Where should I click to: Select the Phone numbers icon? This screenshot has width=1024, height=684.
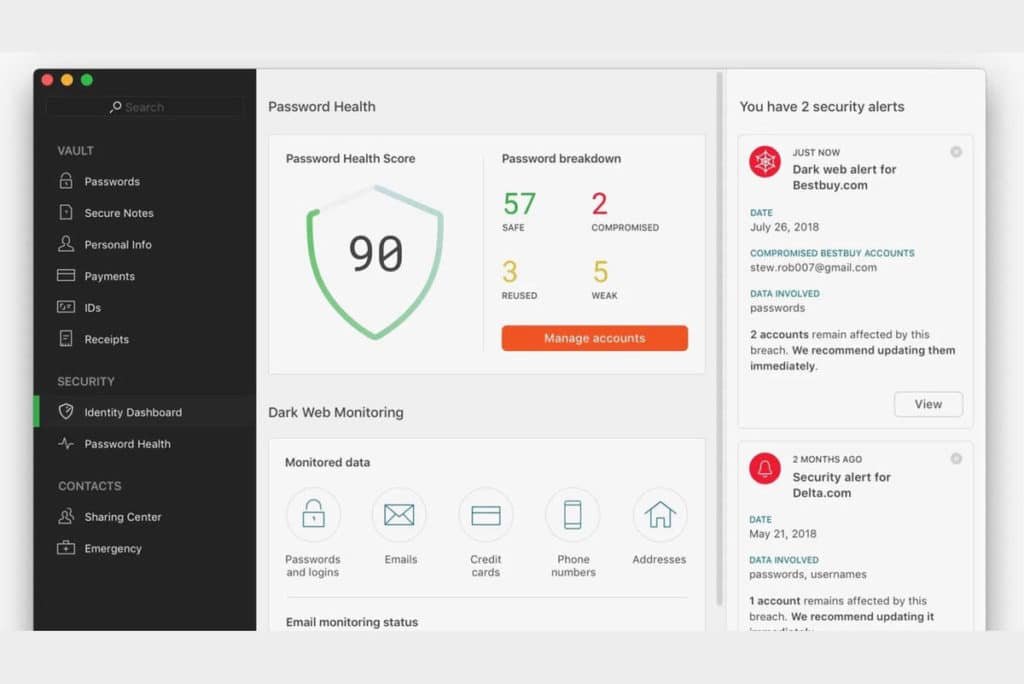tap(572, 515)
